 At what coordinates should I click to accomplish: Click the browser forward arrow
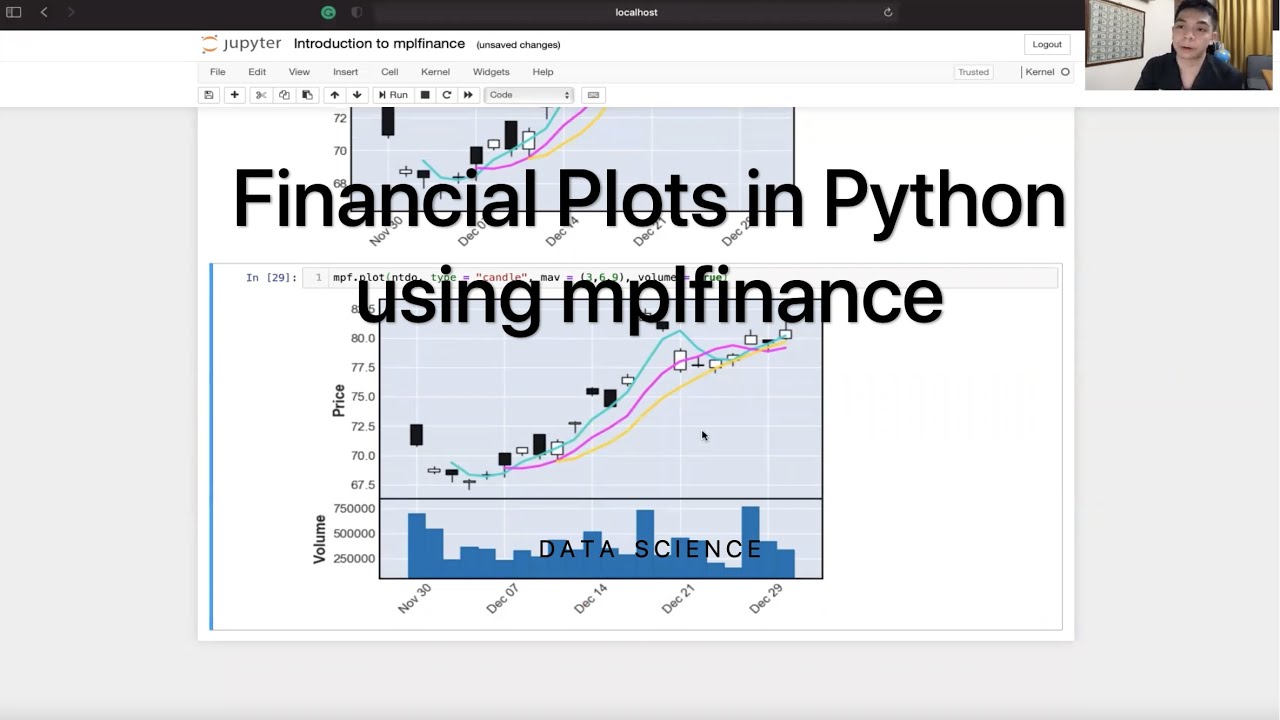point(71,12)
